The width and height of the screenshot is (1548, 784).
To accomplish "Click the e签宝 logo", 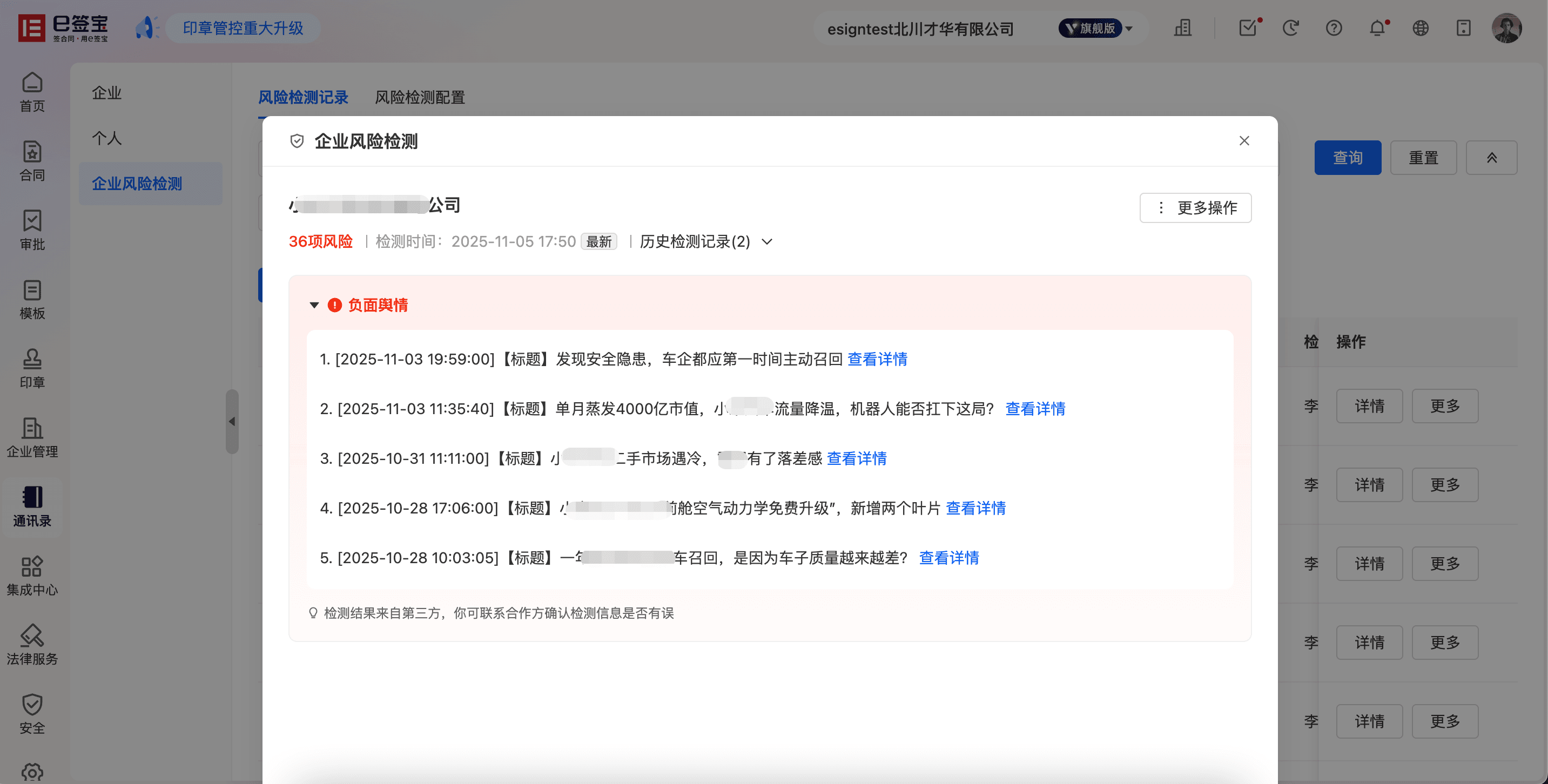I will point(63,28).
